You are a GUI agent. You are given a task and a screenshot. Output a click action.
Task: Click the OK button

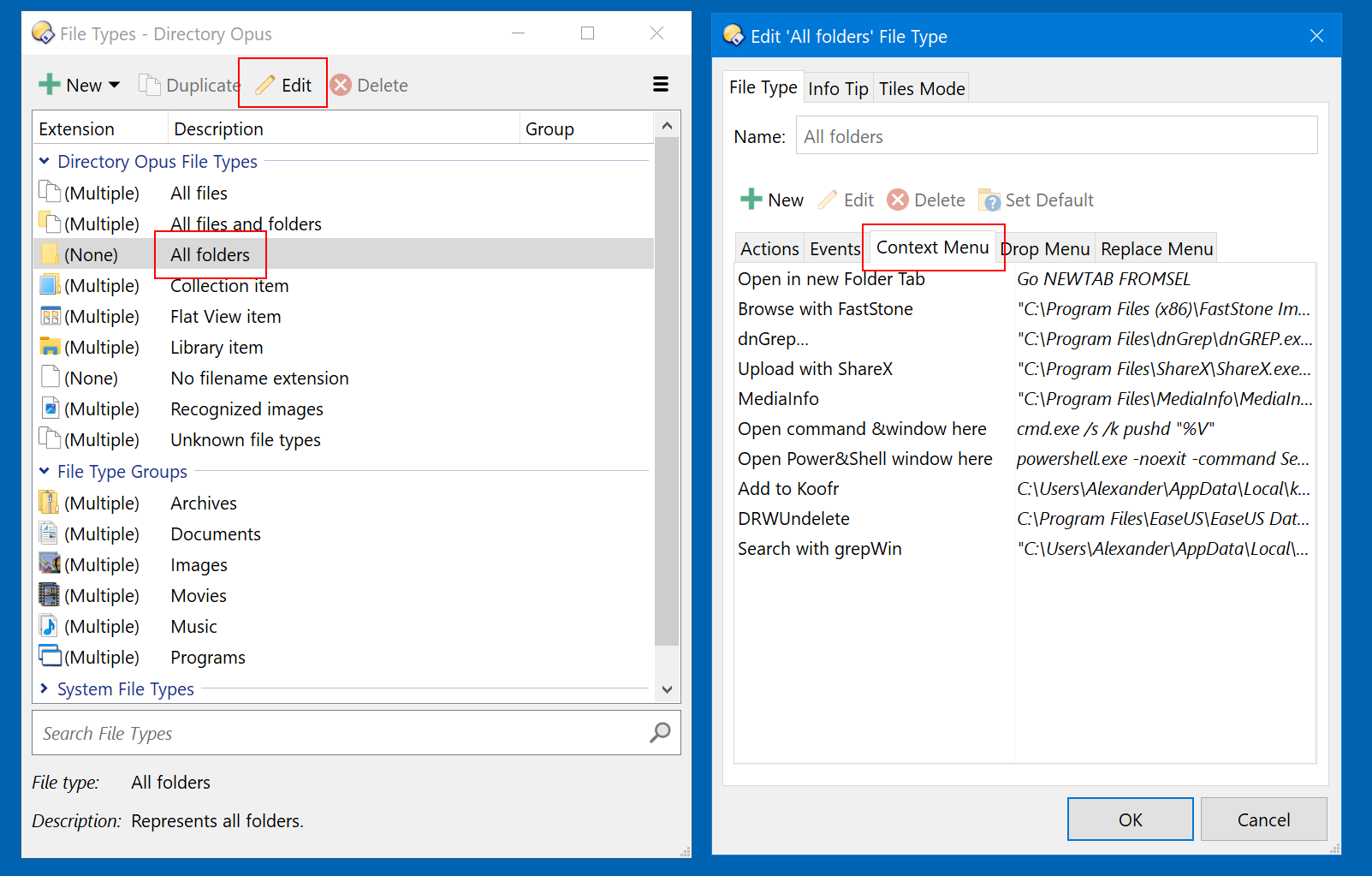(1130, 819)
